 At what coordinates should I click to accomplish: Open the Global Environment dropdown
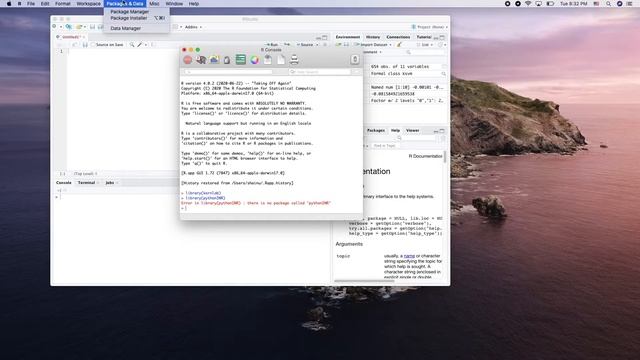click(372, 52)
